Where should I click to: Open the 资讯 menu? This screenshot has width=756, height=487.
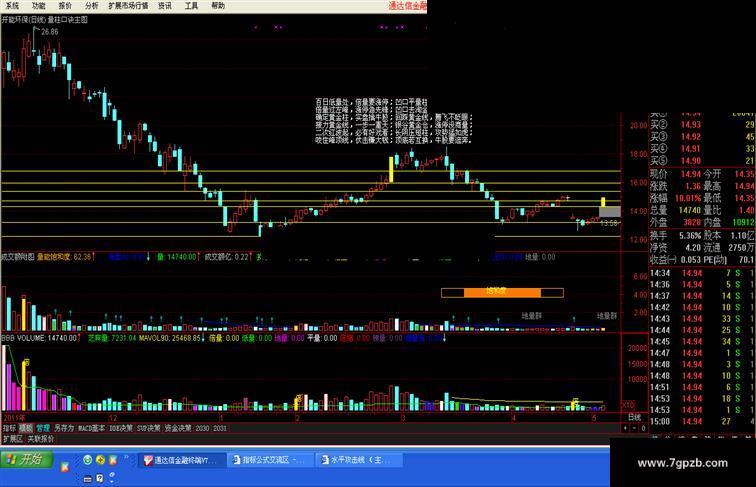click(x=165, y=6)
